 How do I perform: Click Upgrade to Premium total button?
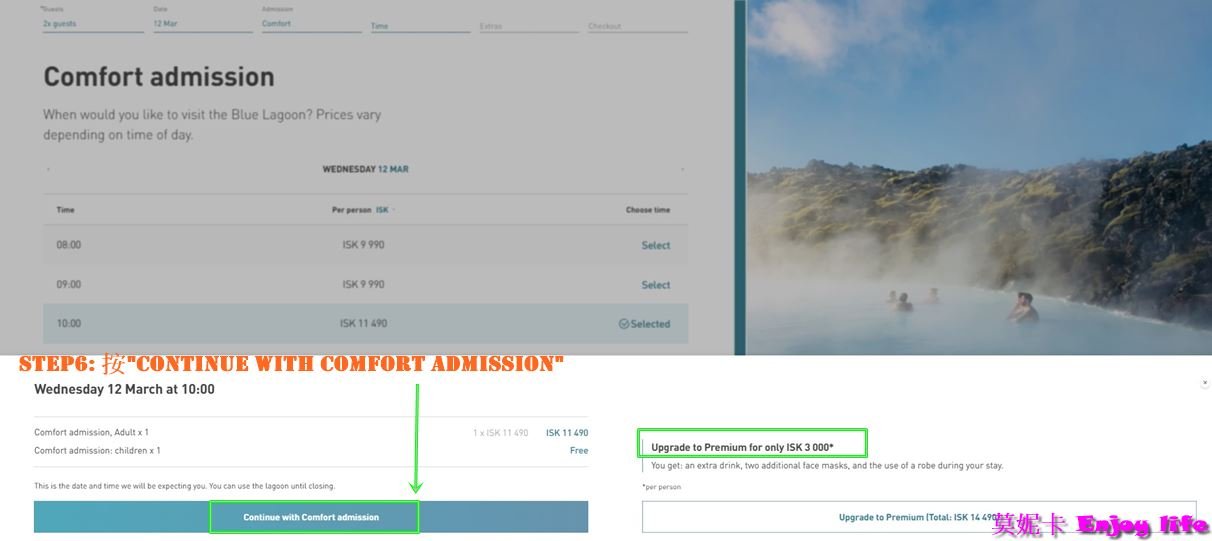(x=918, y=517)
